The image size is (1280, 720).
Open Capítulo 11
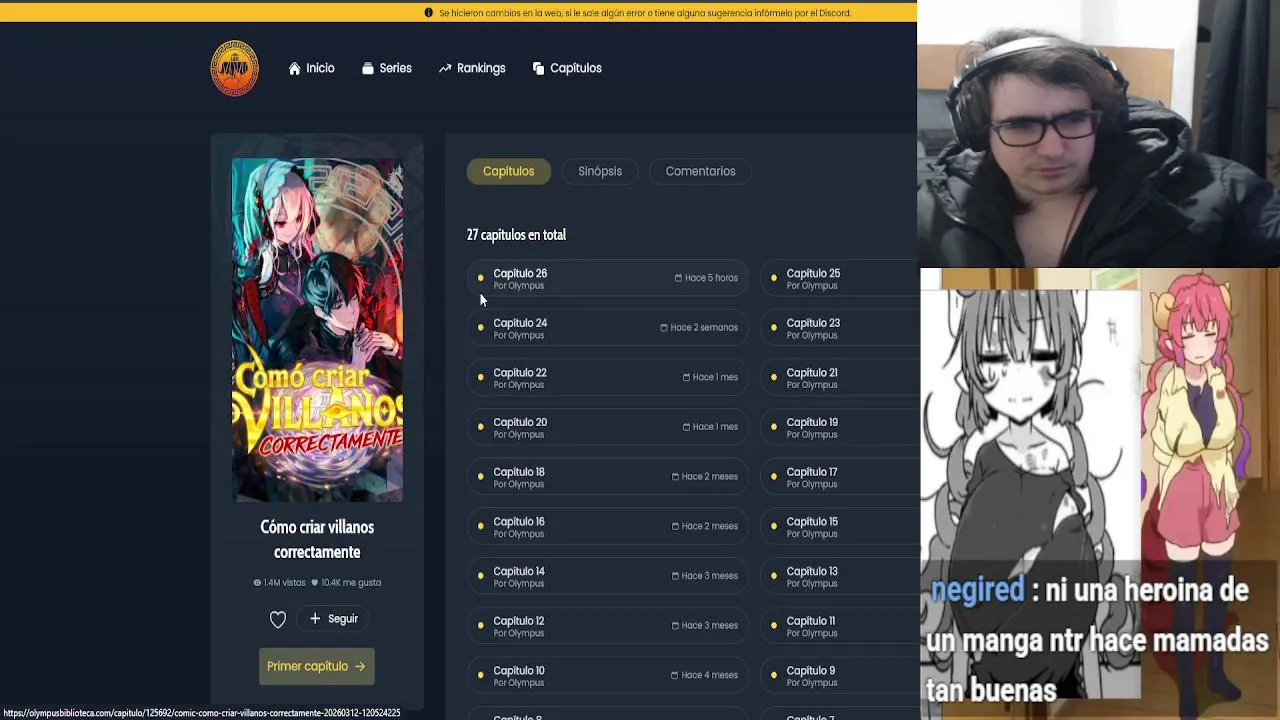pyautogui.click(x=840, y=626)
